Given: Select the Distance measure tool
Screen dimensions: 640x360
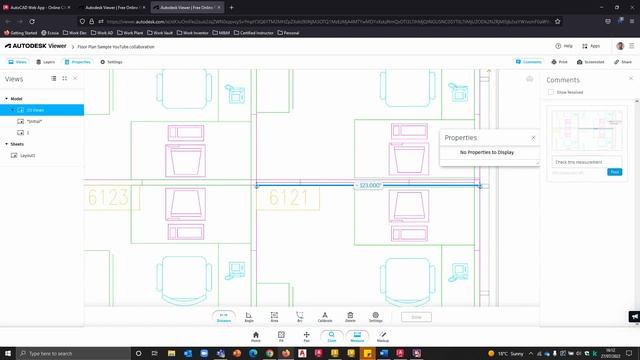Looking at the screenshot, I should (224, 317).
